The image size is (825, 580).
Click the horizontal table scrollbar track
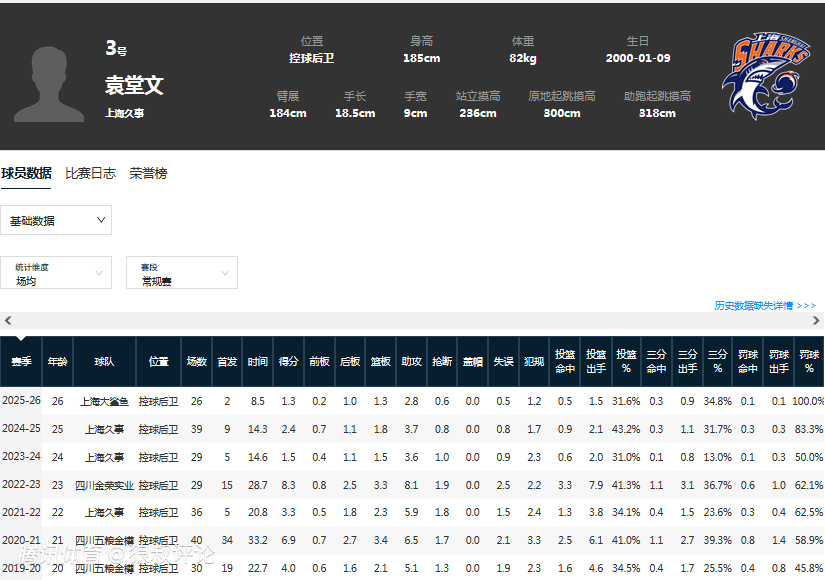point(412,320)
